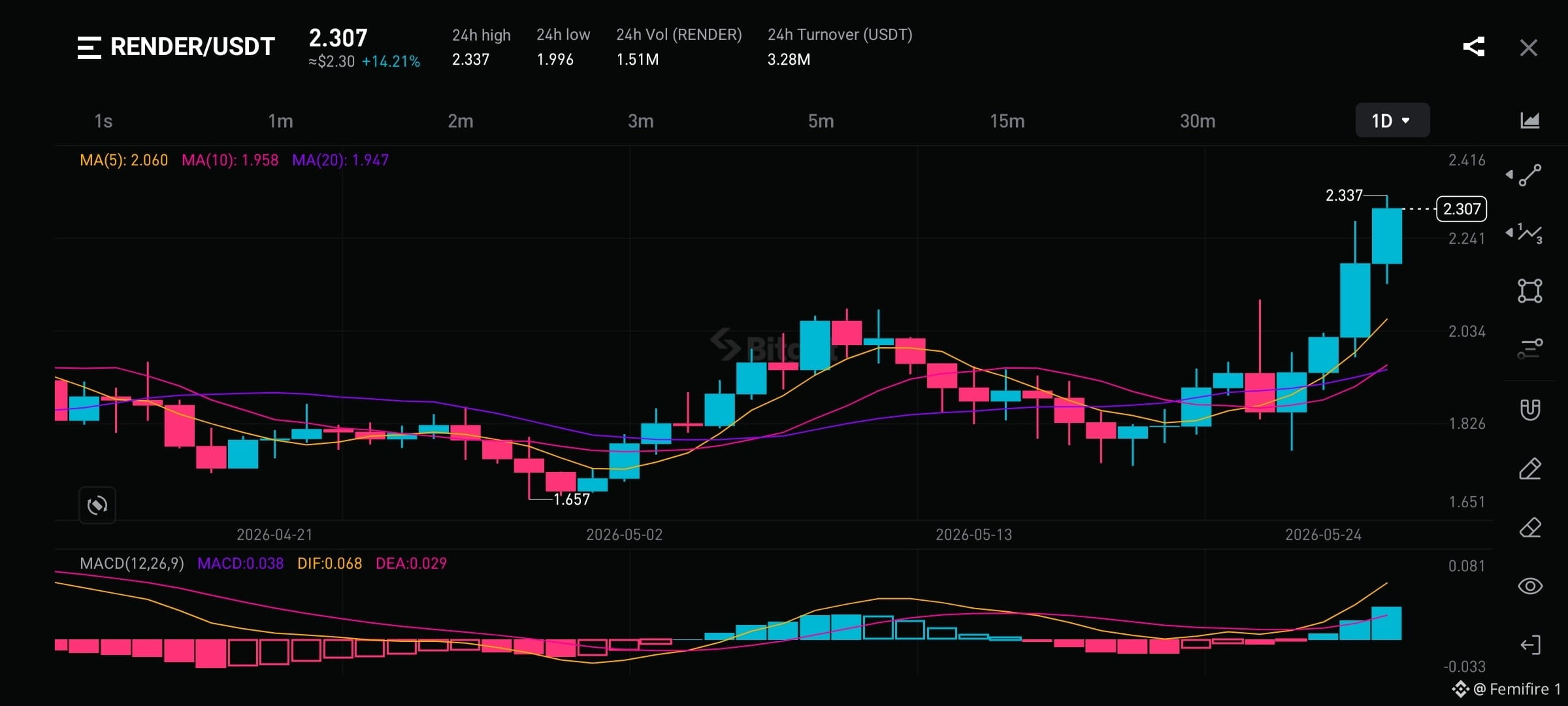Switch to the 15m timeframe
The image size is (1568, 706).
1007,121
